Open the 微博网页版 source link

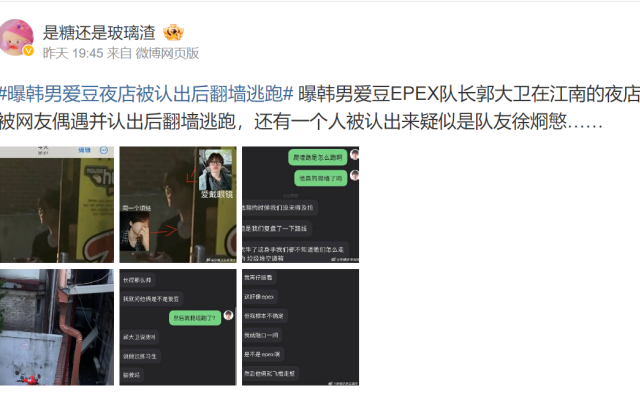[167, 53]
